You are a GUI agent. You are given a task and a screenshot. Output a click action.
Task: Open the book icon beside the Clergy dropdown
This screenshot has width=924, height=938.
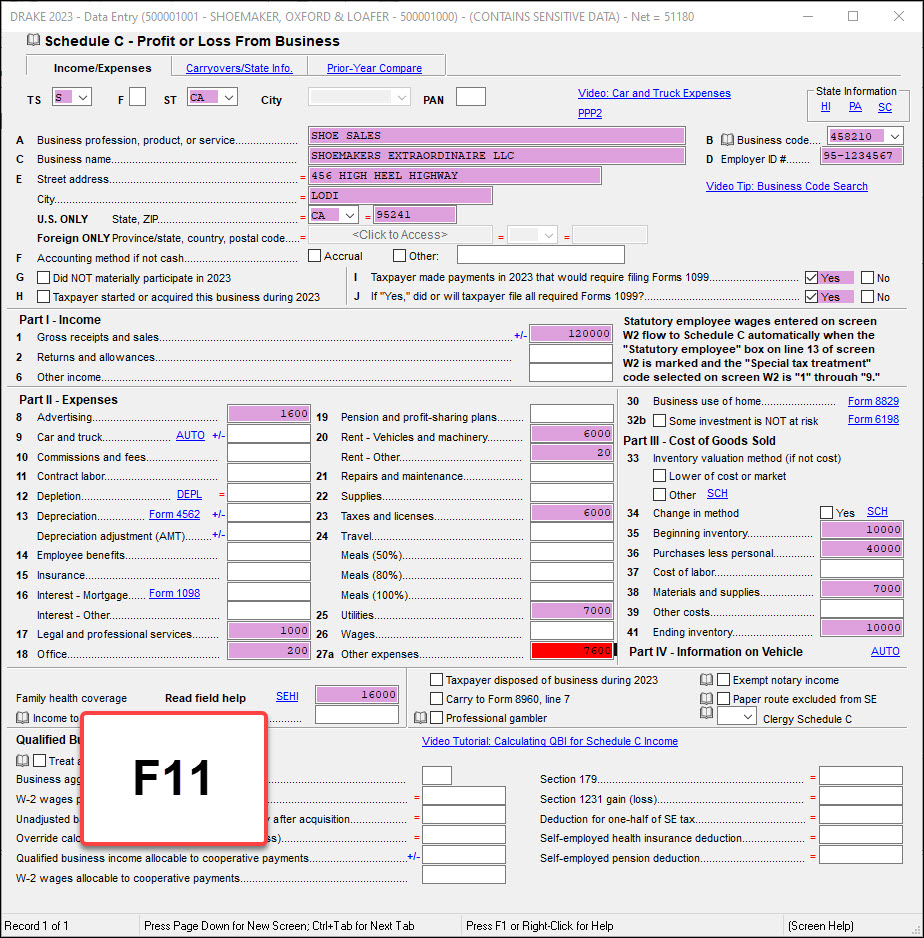[706, 712]
